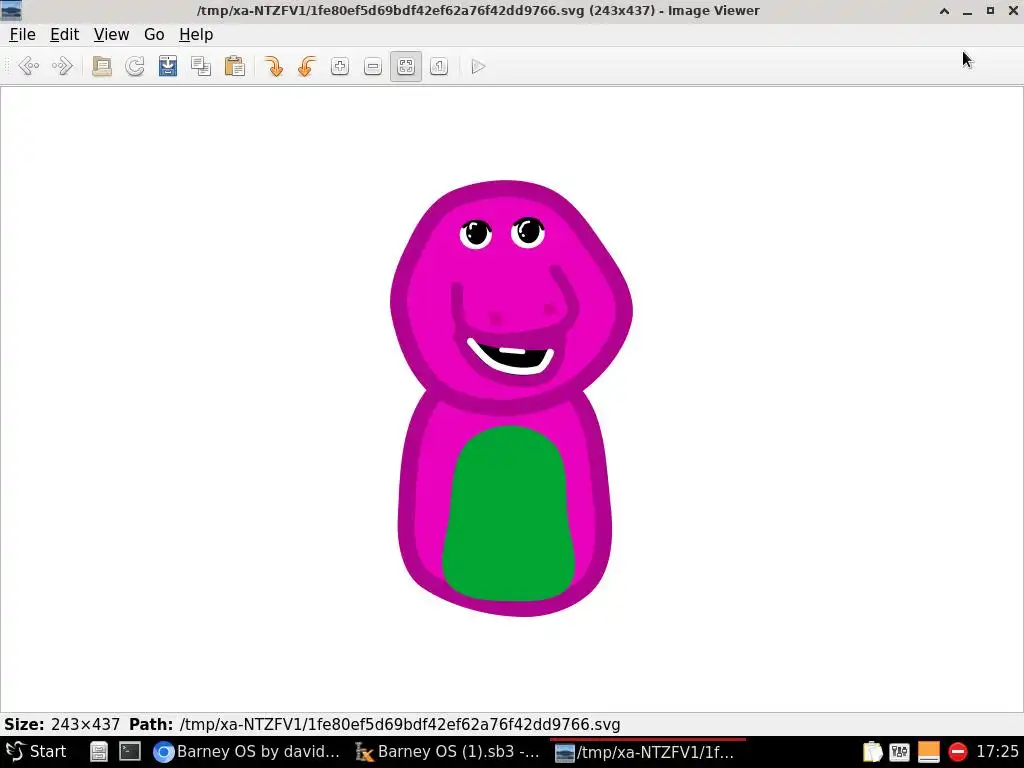Show image at original size
The width and height of the screenshot is (1024, 768).
coord(439,66)
